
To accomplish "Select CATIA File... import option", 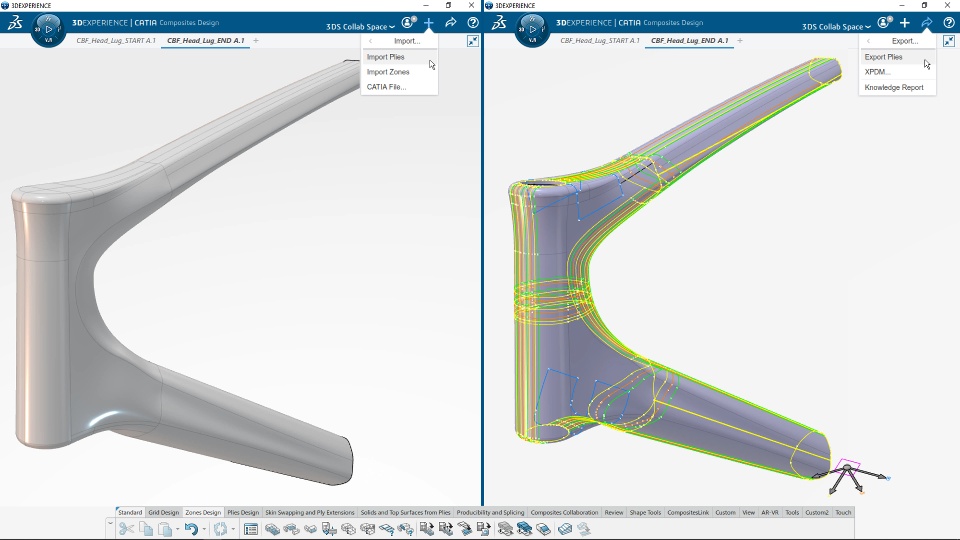I will [399, 87].
